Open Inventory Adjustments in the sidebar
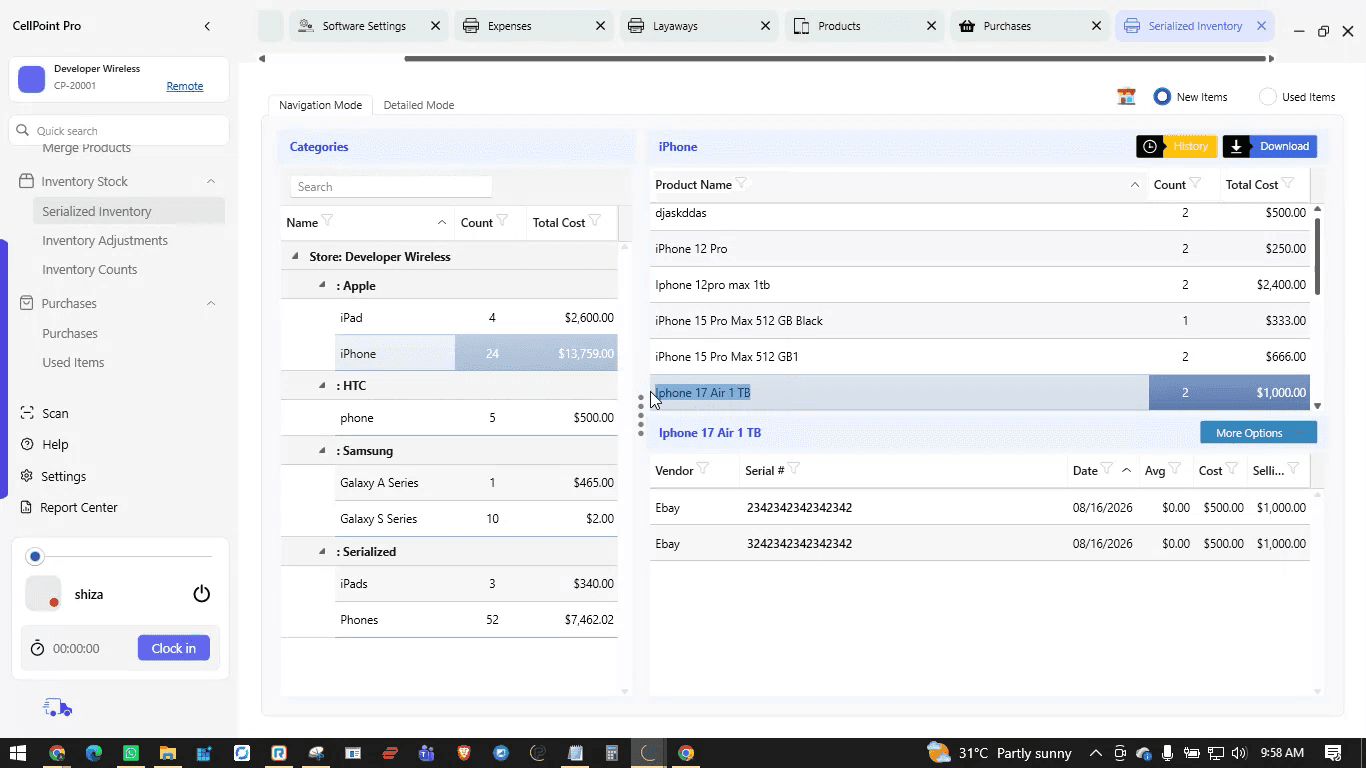The height and width of the screenshot is (768, 1366). [105, 240]
